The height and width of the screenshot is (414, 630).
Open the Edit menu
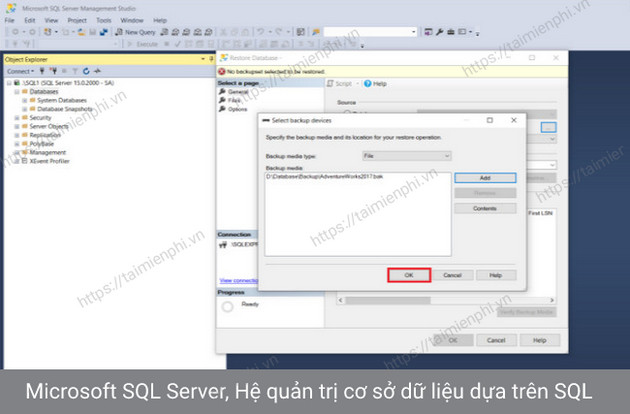coord(29,20)
